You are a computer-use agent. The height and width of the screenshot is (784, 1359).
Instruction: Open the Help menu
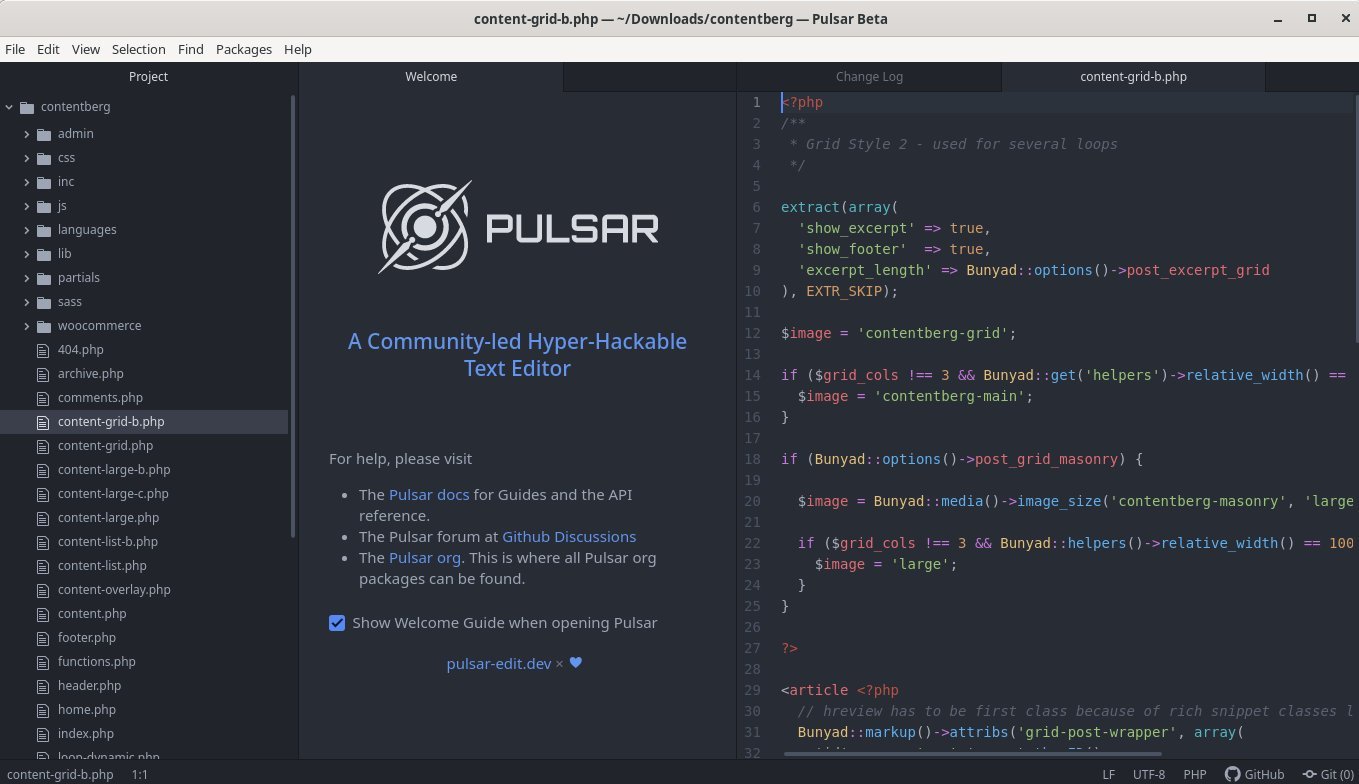pos(298,49)
